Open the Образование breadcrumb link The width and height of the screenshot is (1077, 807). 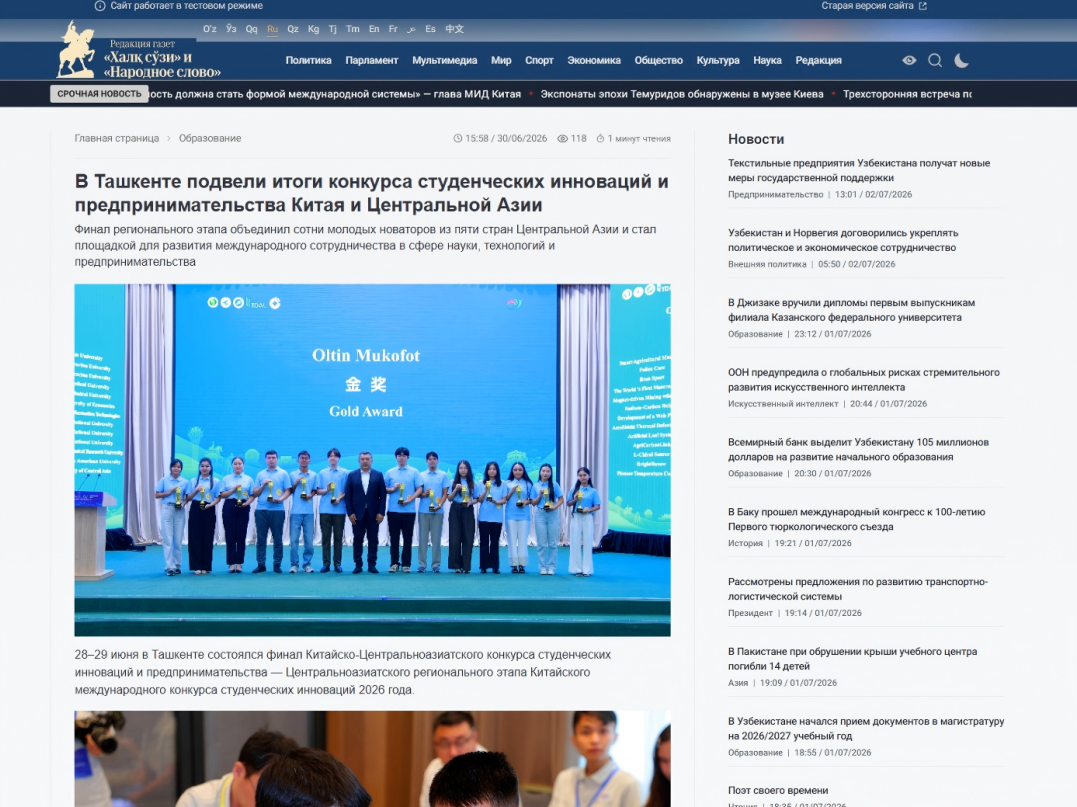(x=209, y=138)
